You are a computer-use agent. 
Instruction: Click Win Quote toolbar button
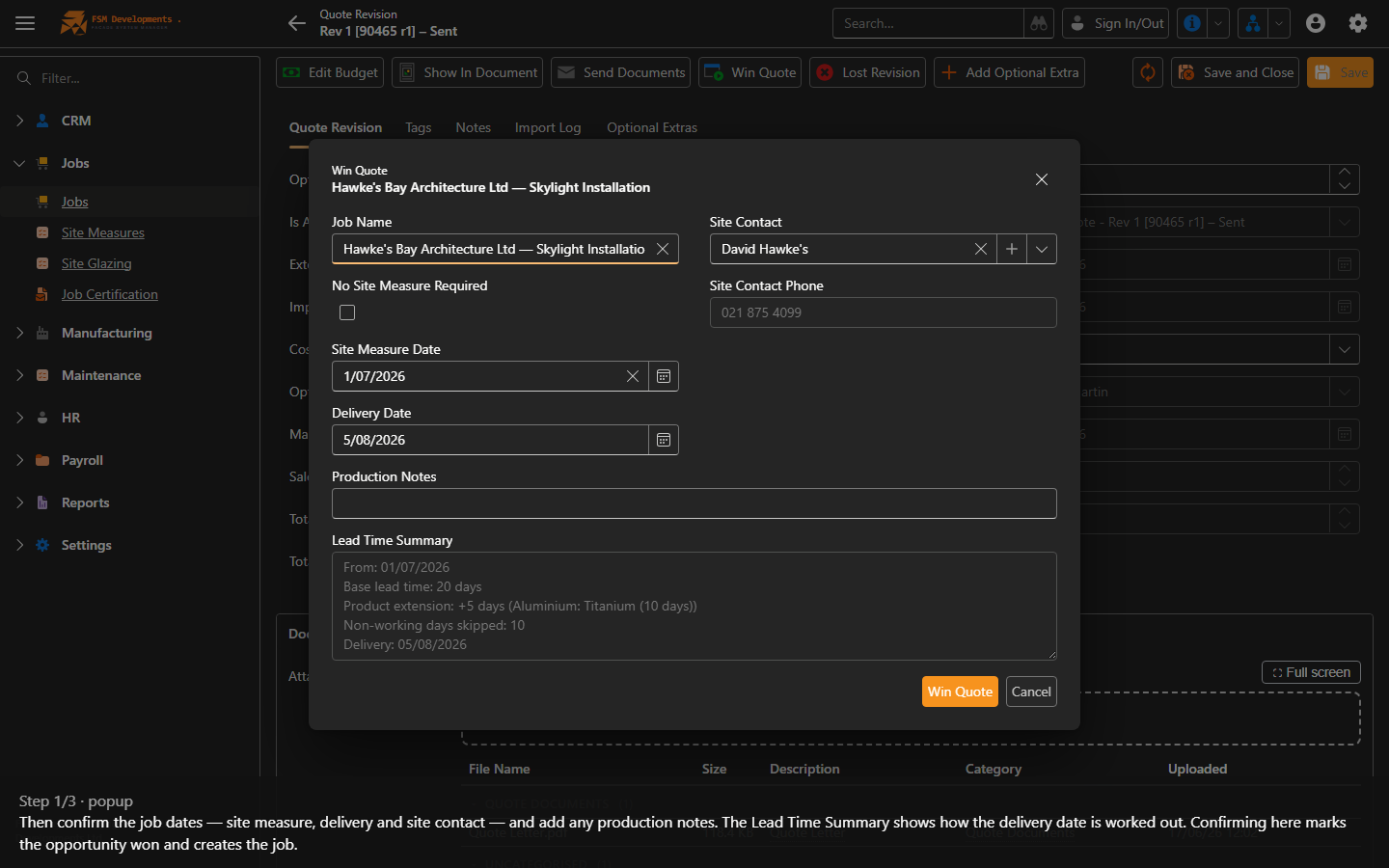[750, 72]
